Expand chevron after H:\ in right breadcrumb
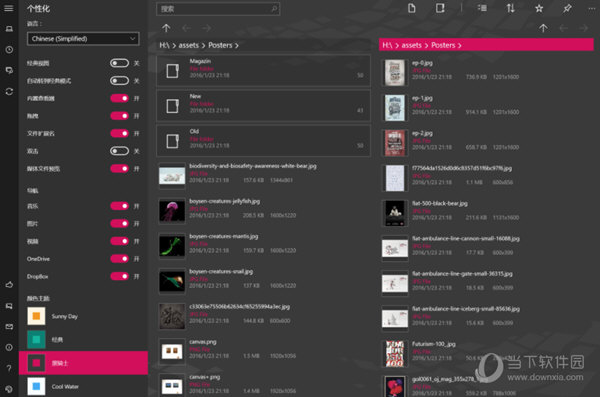The height and width of the screenshot is (397, 600). tap(397, 46)
